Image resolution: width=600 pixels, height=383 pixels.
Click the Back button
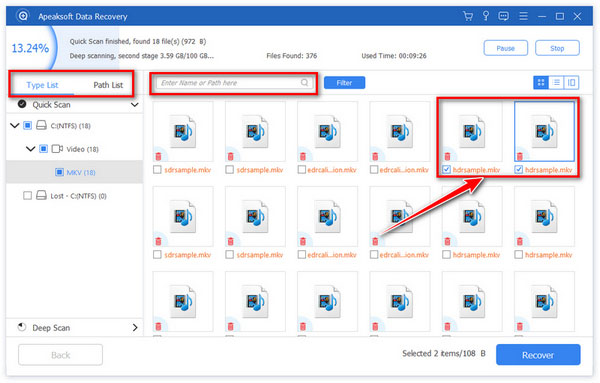[x=60, y=355]
